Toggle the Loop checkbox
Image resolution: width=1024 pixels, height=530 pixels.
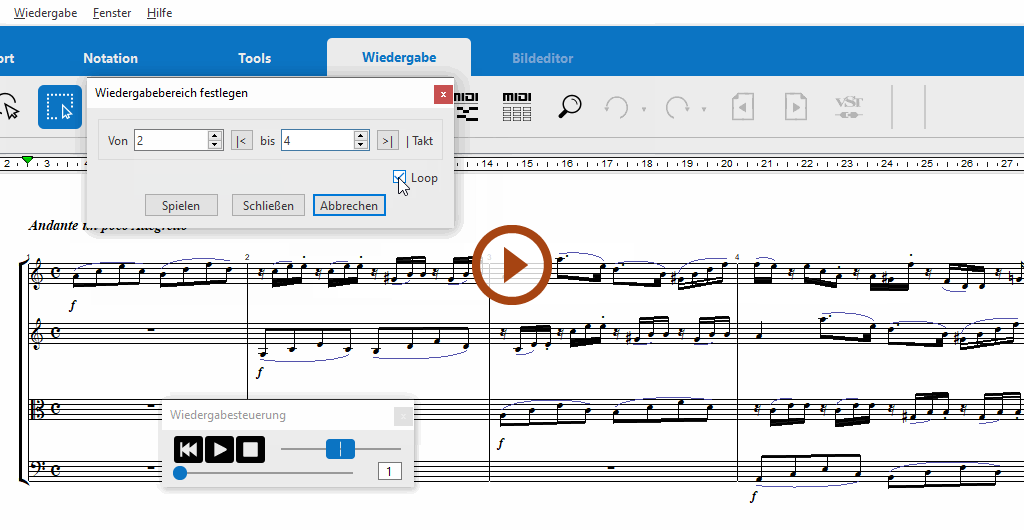tap(401, 178)
